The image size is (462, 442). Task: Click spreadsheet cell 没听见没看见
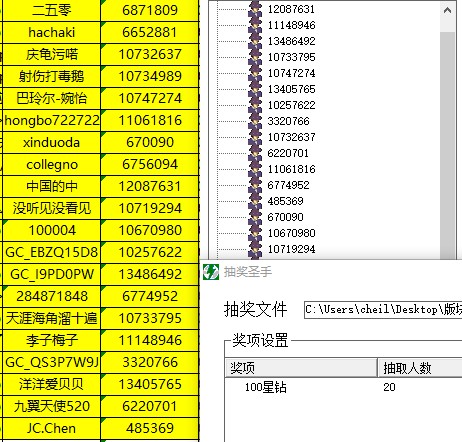point(51,208)
